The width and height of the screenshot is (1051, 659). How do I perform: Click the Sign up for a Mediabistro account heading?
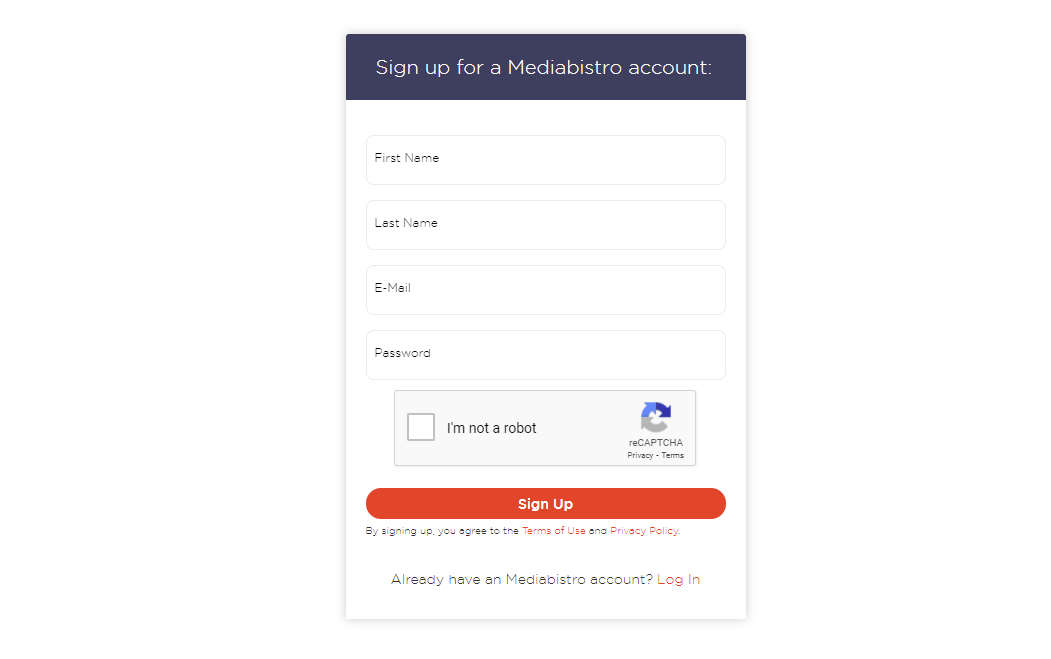[544, 67]
